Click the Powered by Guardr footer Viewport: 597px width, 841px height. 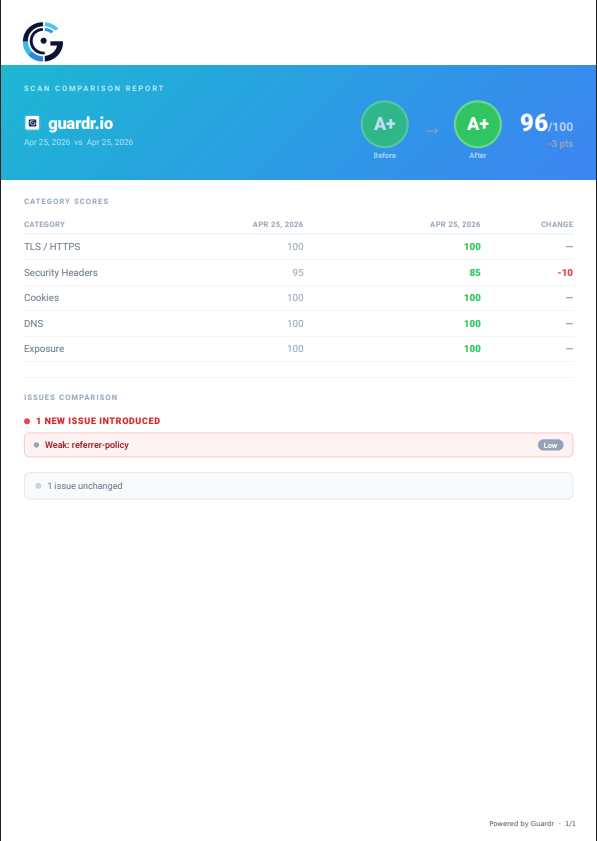[521, 823]
